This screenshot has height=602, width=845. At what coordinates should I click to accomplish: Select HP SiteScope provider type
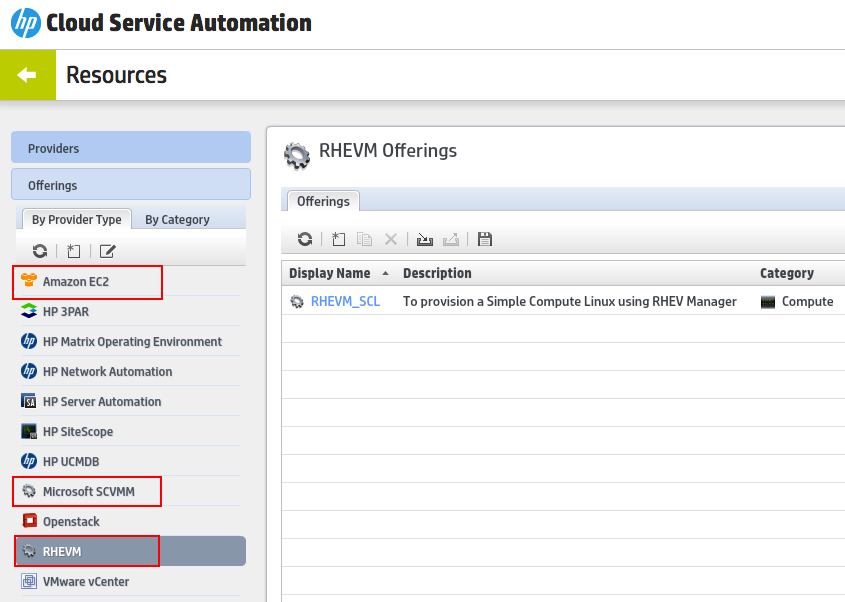point(130,431)
